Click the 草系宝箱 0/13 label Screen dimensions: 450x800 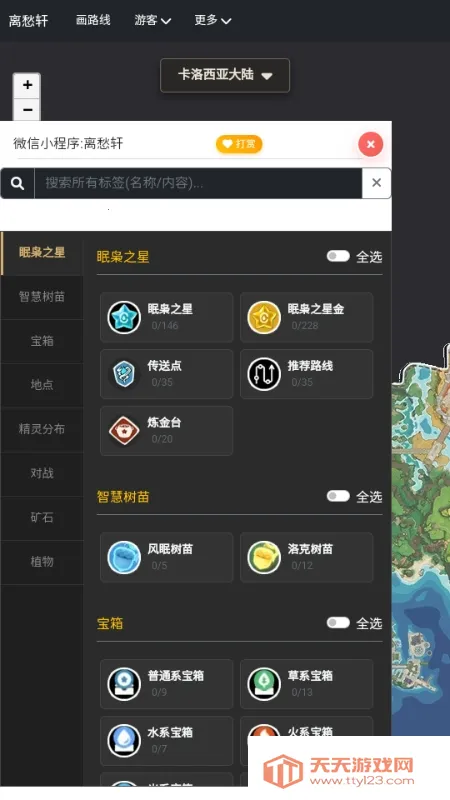click(x=310, y=683)
